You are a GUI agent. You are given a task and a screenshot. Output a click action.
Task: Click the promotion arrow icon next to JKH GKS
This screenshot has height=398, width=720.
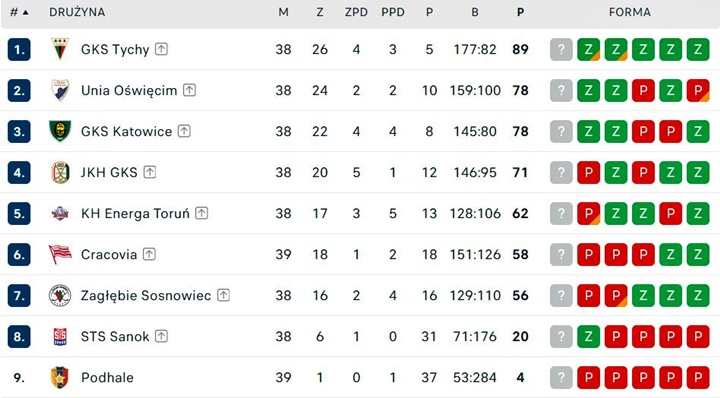coord(150,172)
